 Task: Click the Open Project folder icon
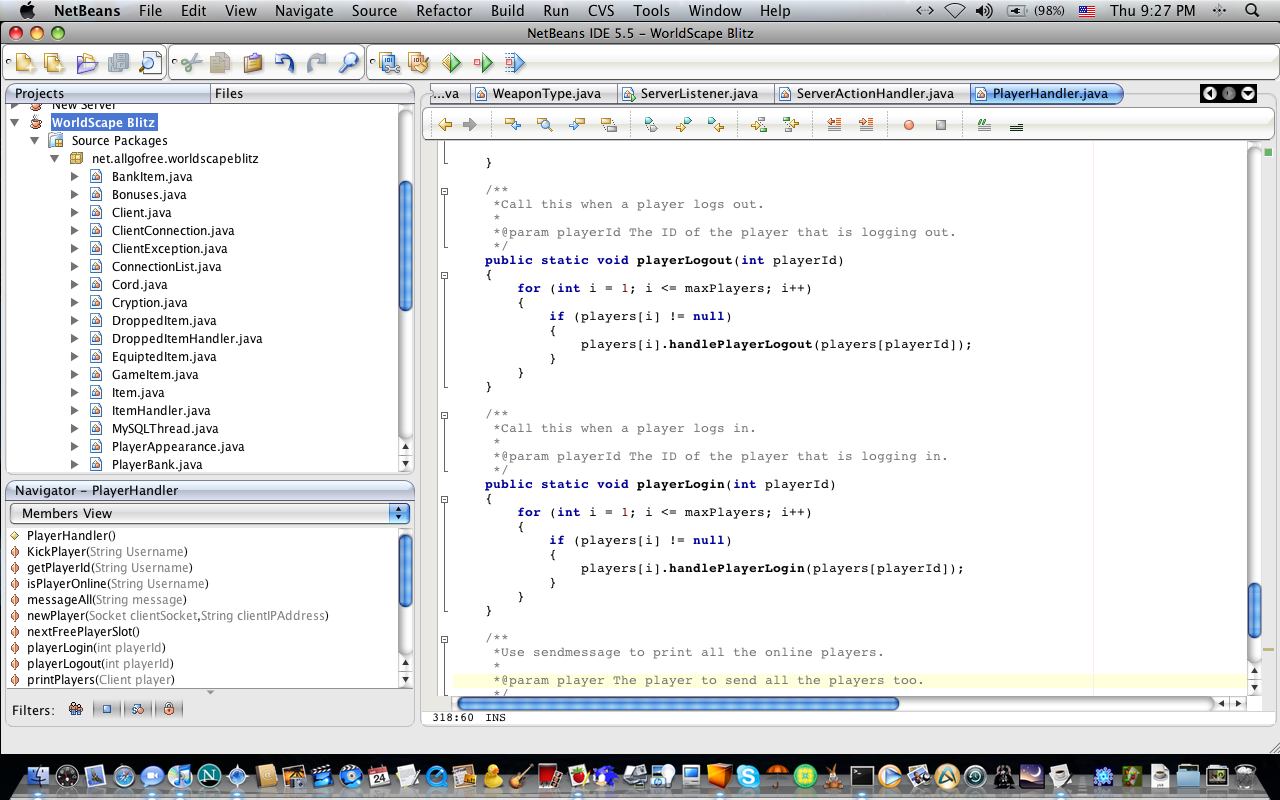coord(87,63)
